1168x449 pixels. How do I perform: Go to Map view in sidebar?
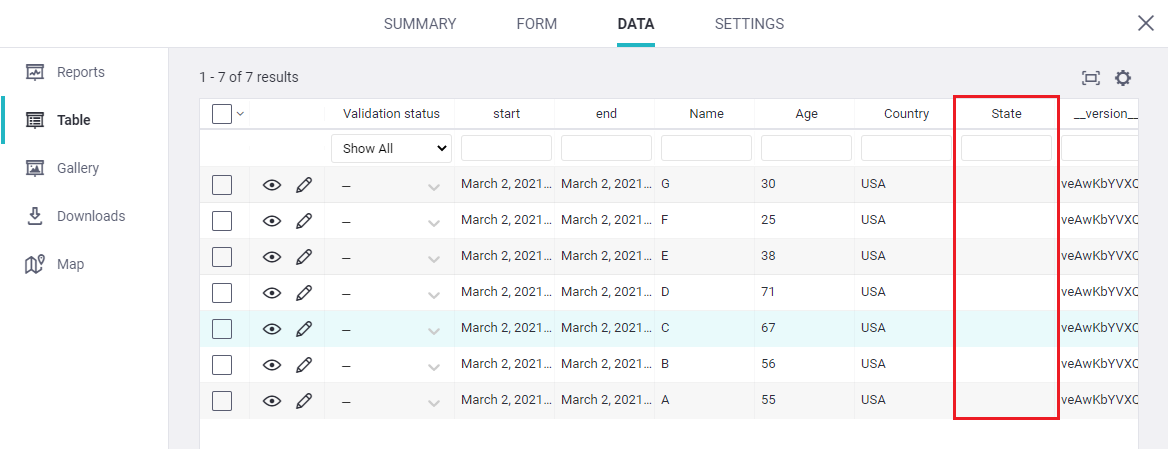[x=70, y=264]
